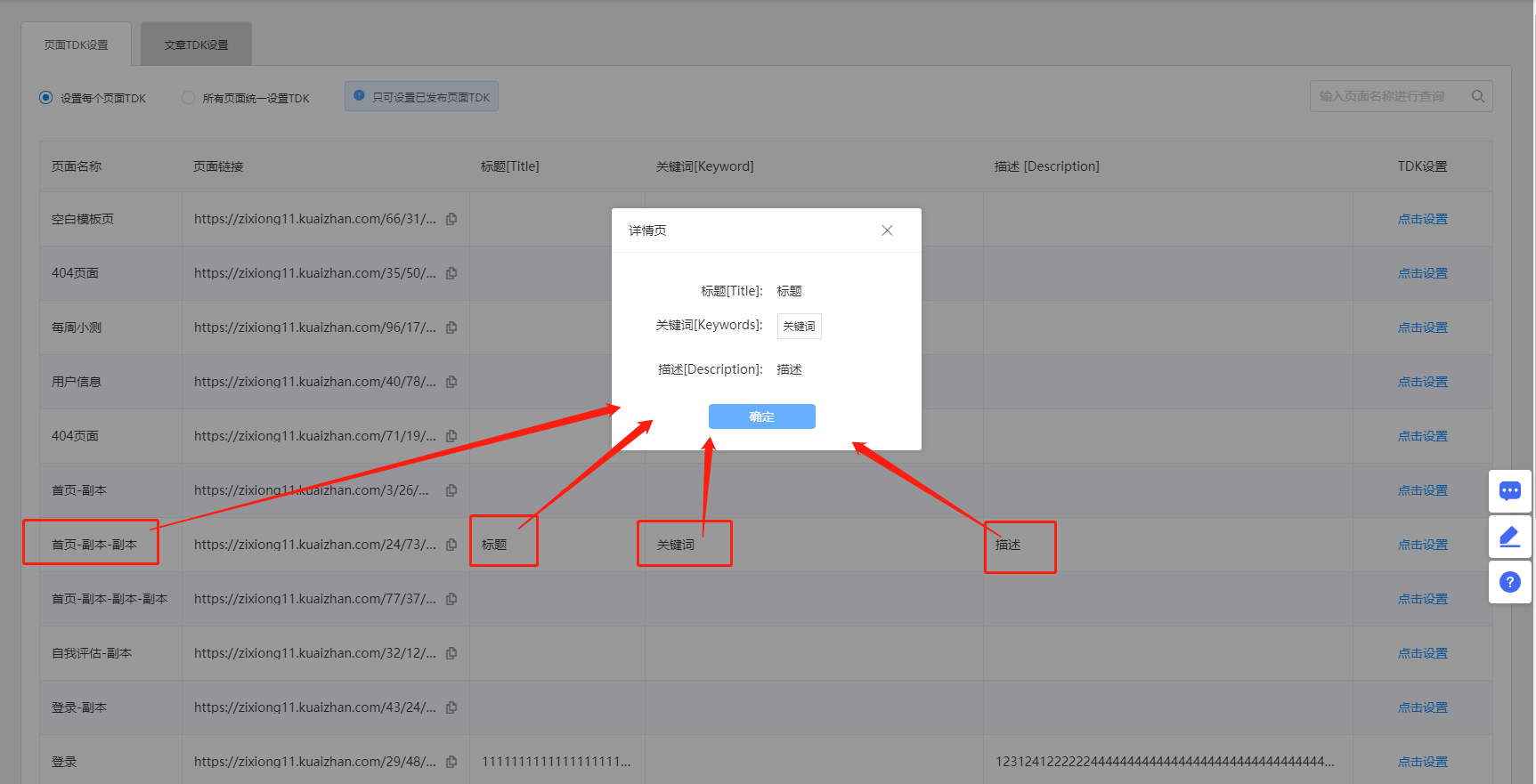
Task: Switch to 页面TDK设置 tab
Action: pos(77,44)
